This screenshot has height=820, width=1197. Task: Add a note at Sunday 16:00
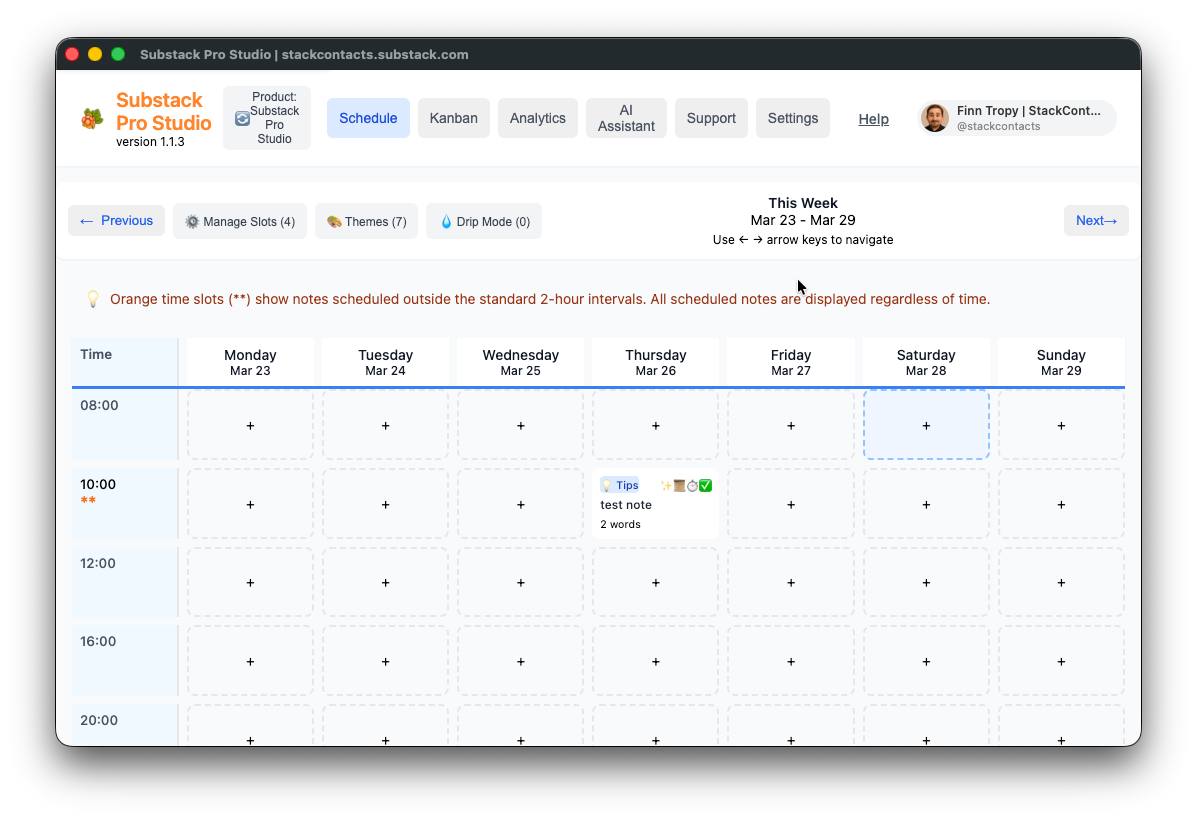click(1061, 662)
